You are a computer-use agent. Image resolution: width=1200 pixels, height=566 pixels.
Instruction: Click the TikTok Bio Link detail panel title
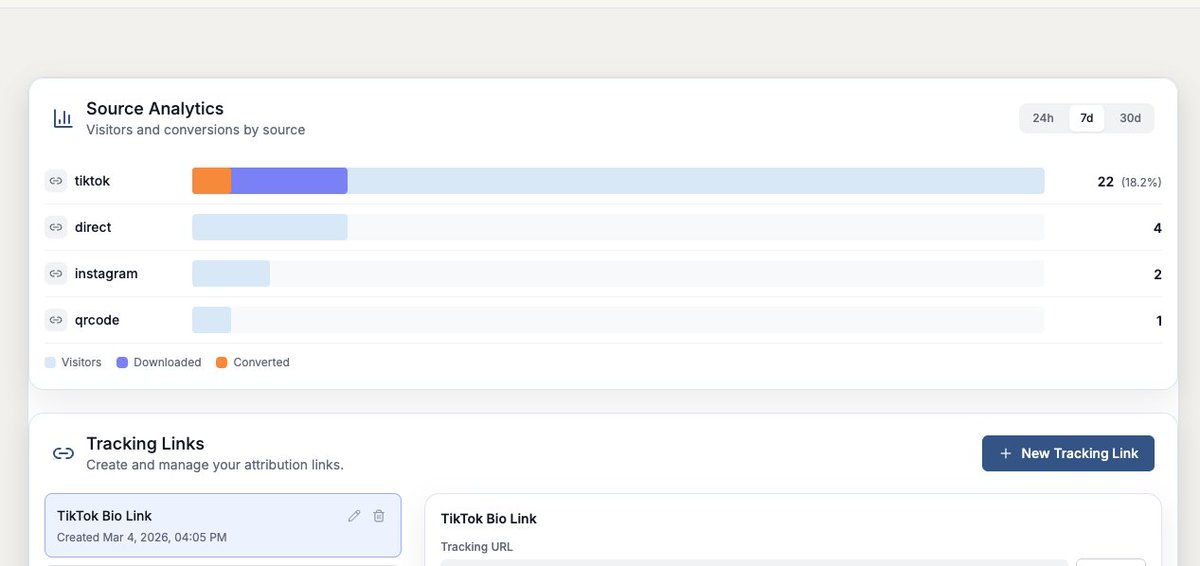tap(489, 518)
